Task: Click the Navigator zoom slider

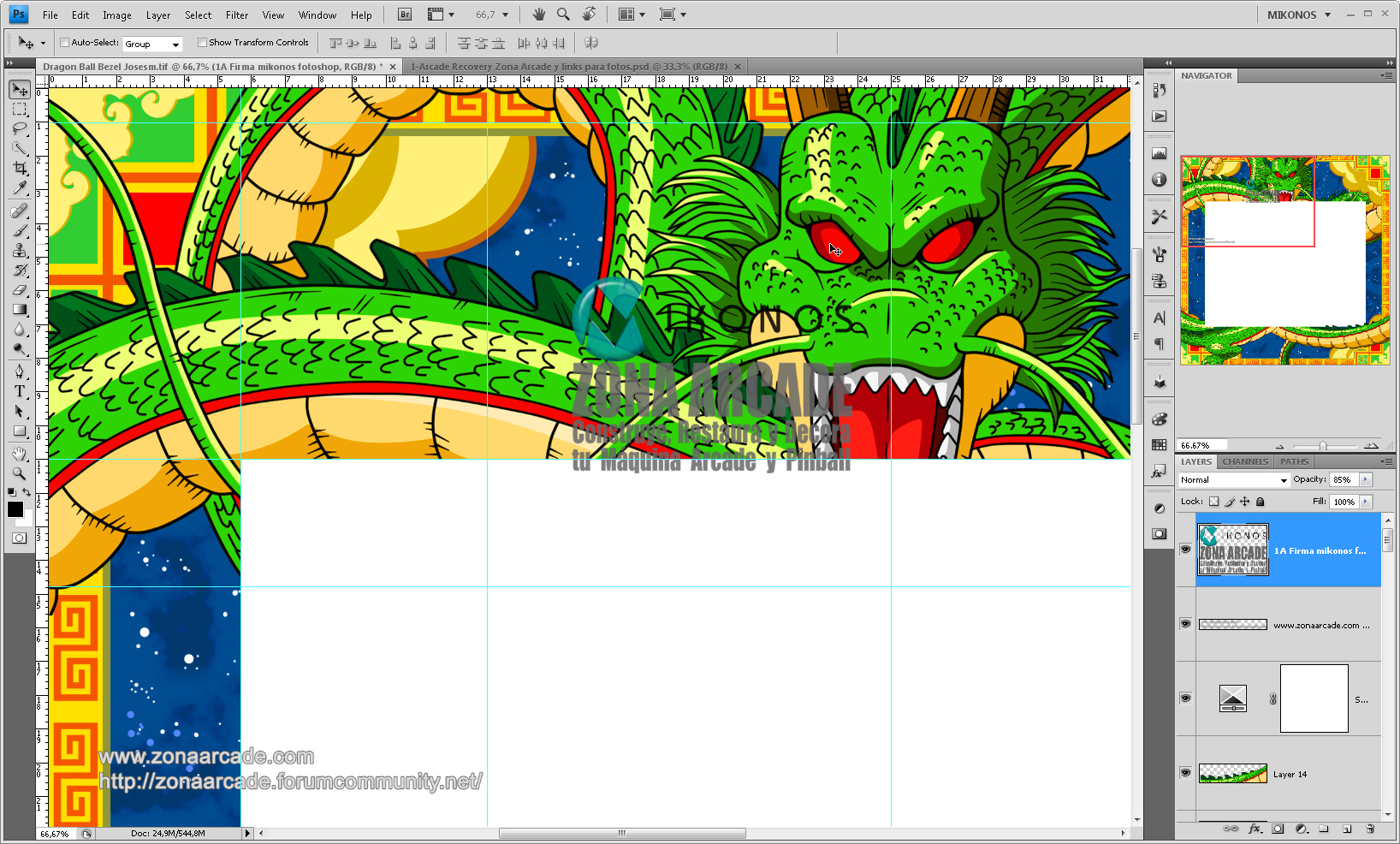Action: click(1324, 446)
